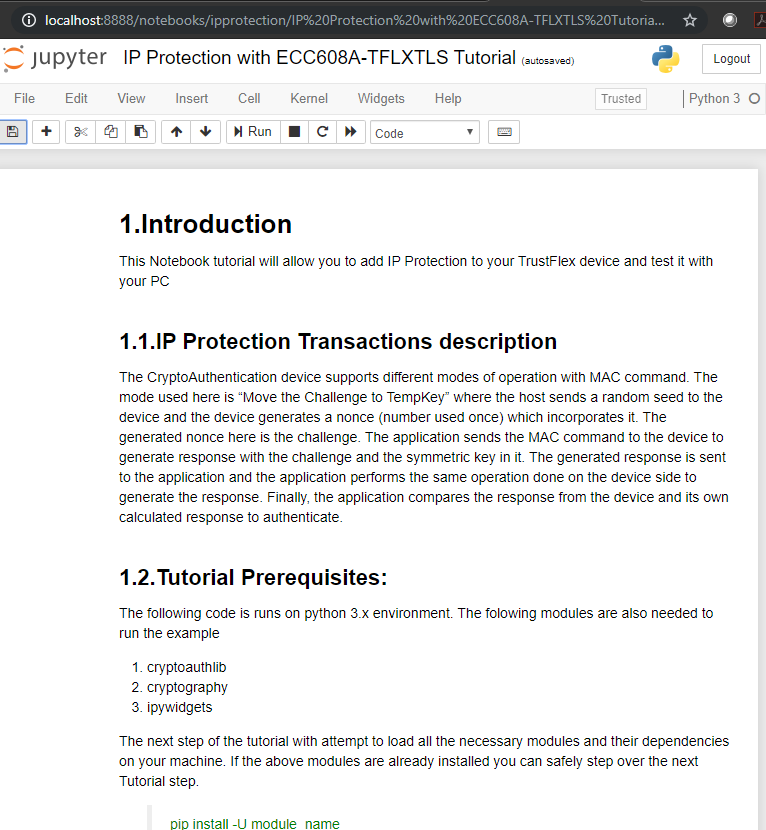The image size is (766, 830).
Task: Move selected cell down arrow
Action: coord(206,132)
